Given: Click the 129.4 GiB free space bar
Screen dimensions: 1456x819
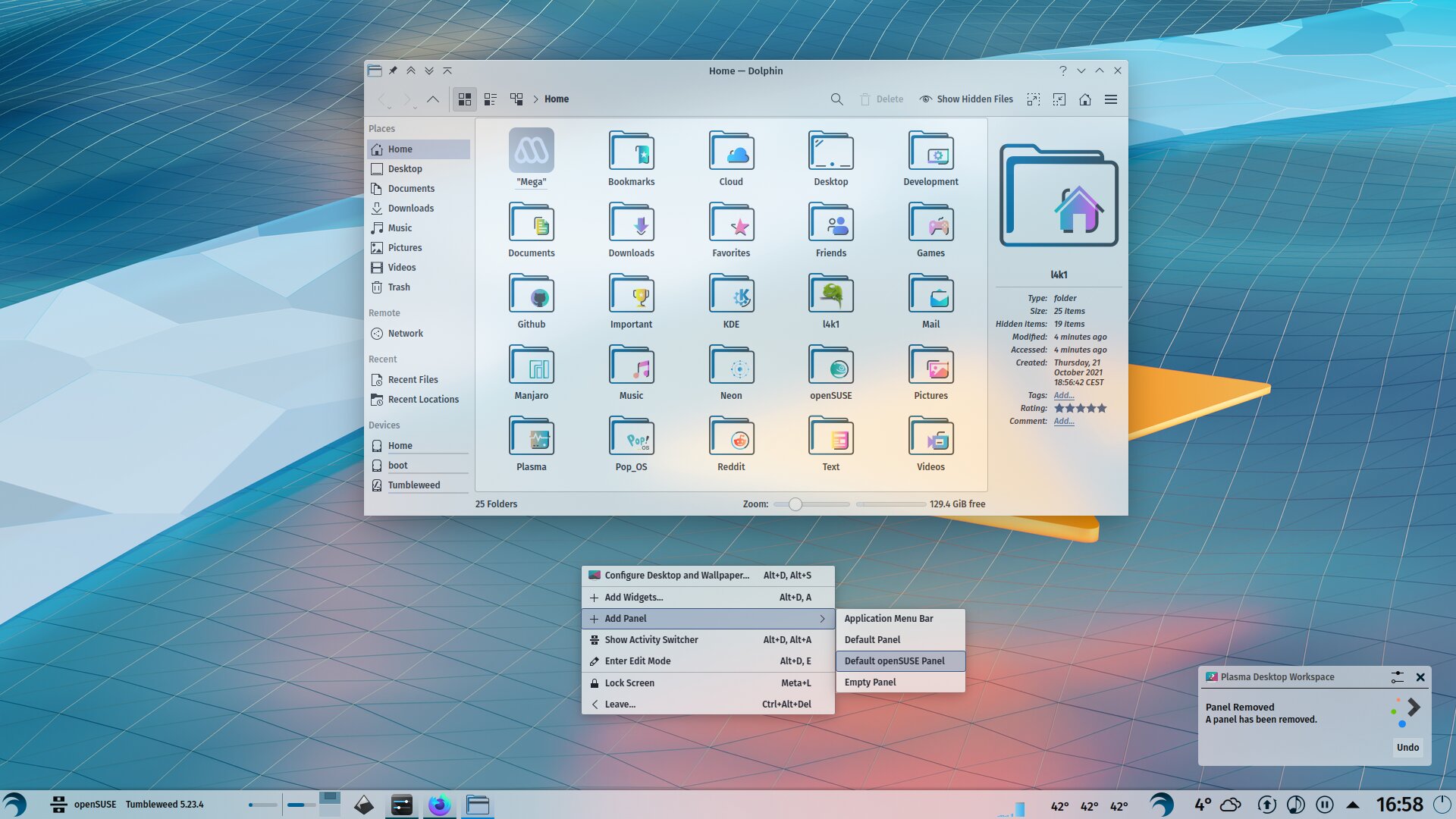Looking at the screenshot, I should 891,504.
